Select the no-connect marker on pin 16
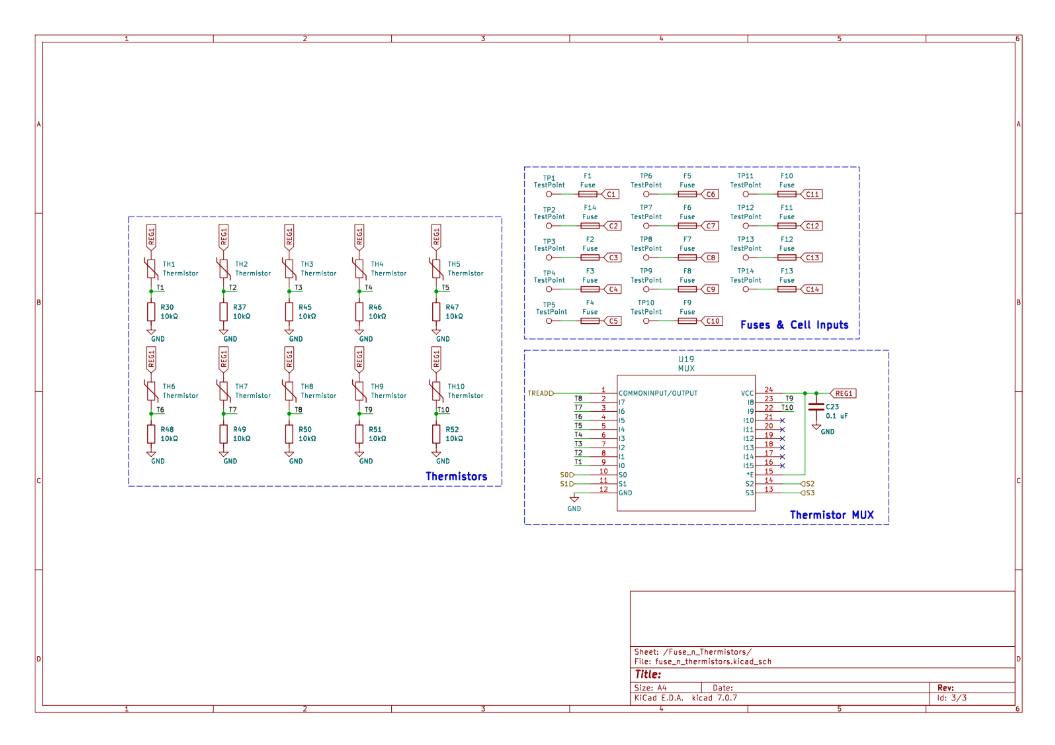 pos(783,466)
